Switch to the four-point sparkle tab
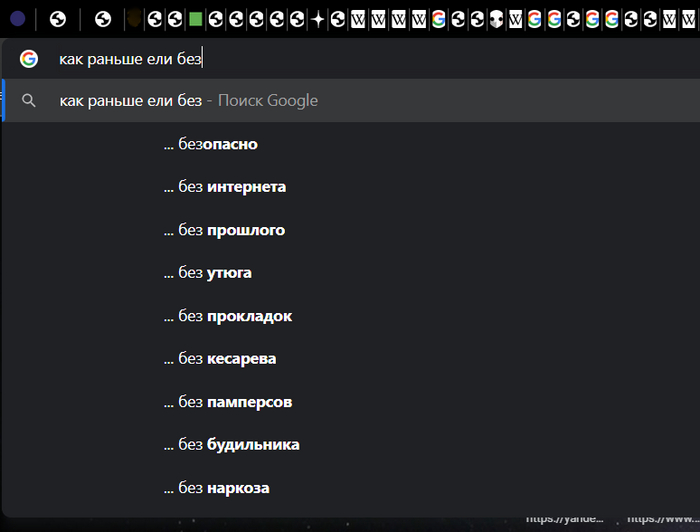The width and height of the screenshot is (700, 532). click(x=318, y=18)
